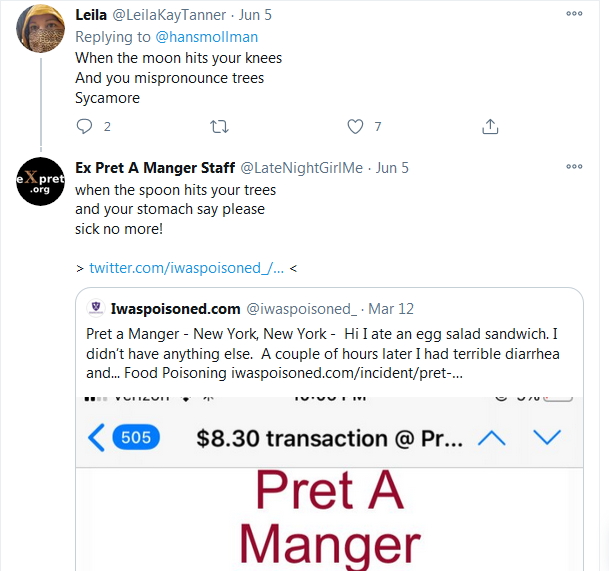Share Leila's tweet via upload icon

click(490, 126)
